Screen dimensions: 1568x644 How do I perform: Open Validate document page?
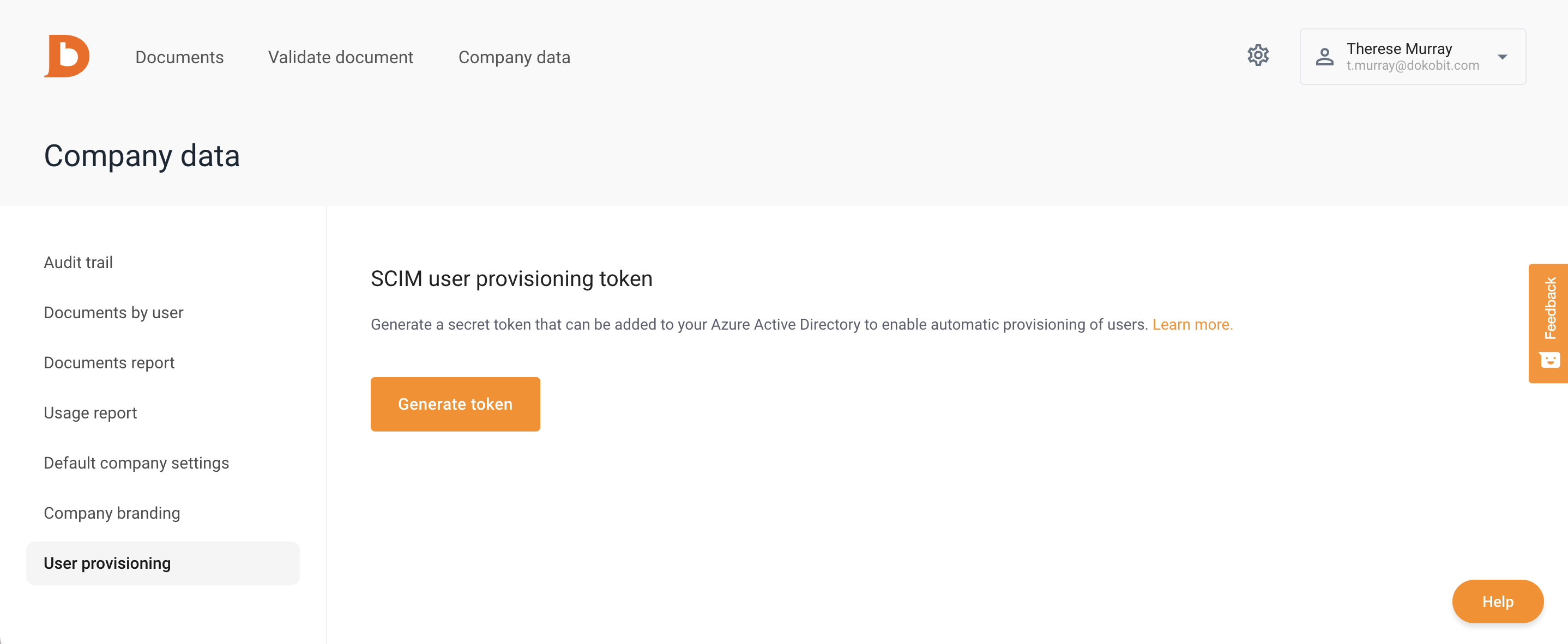pyautogui.click(x=341, y=57)
